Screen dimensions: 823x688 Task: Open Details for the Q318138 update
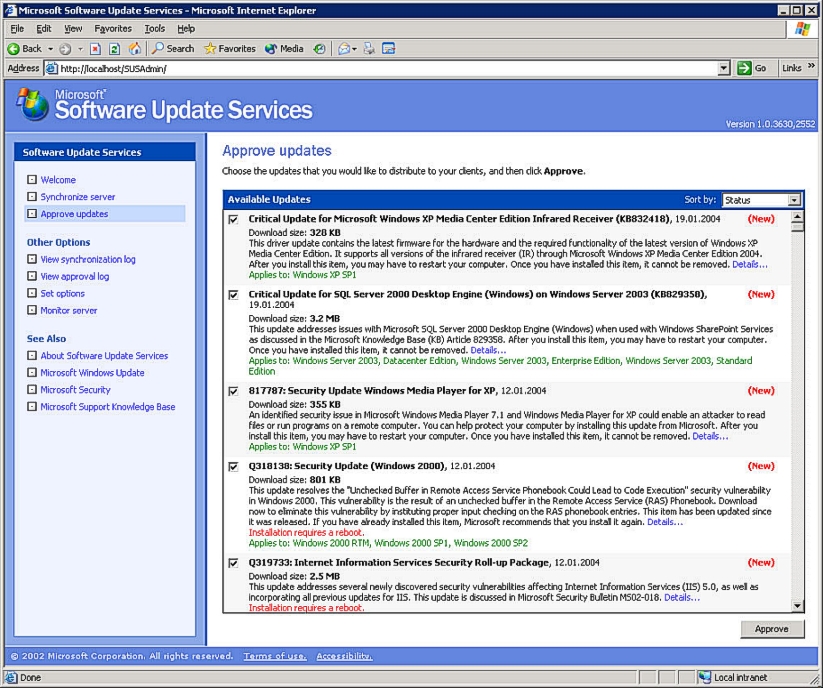[x=665, y=522]
